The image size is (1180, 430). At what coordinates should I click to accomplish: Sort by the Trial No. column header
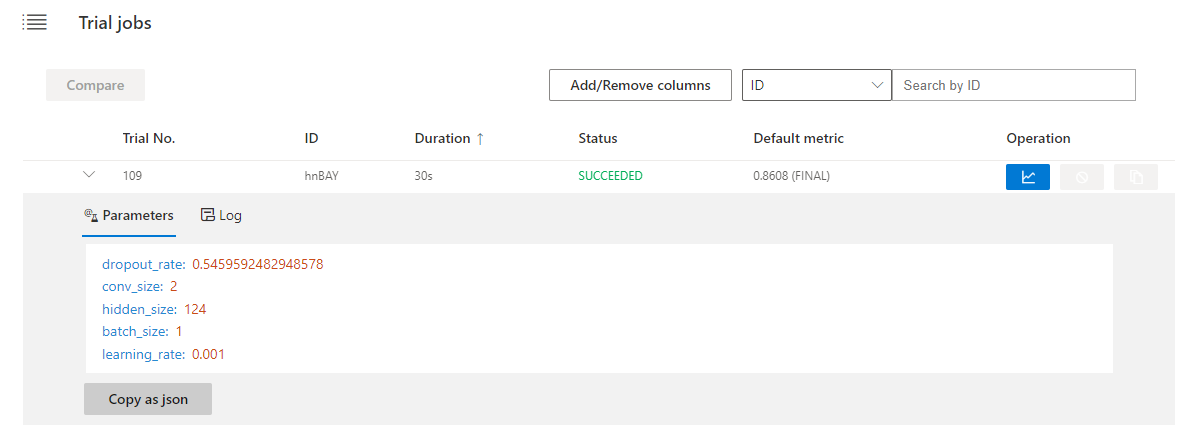(x=149, y=139)
